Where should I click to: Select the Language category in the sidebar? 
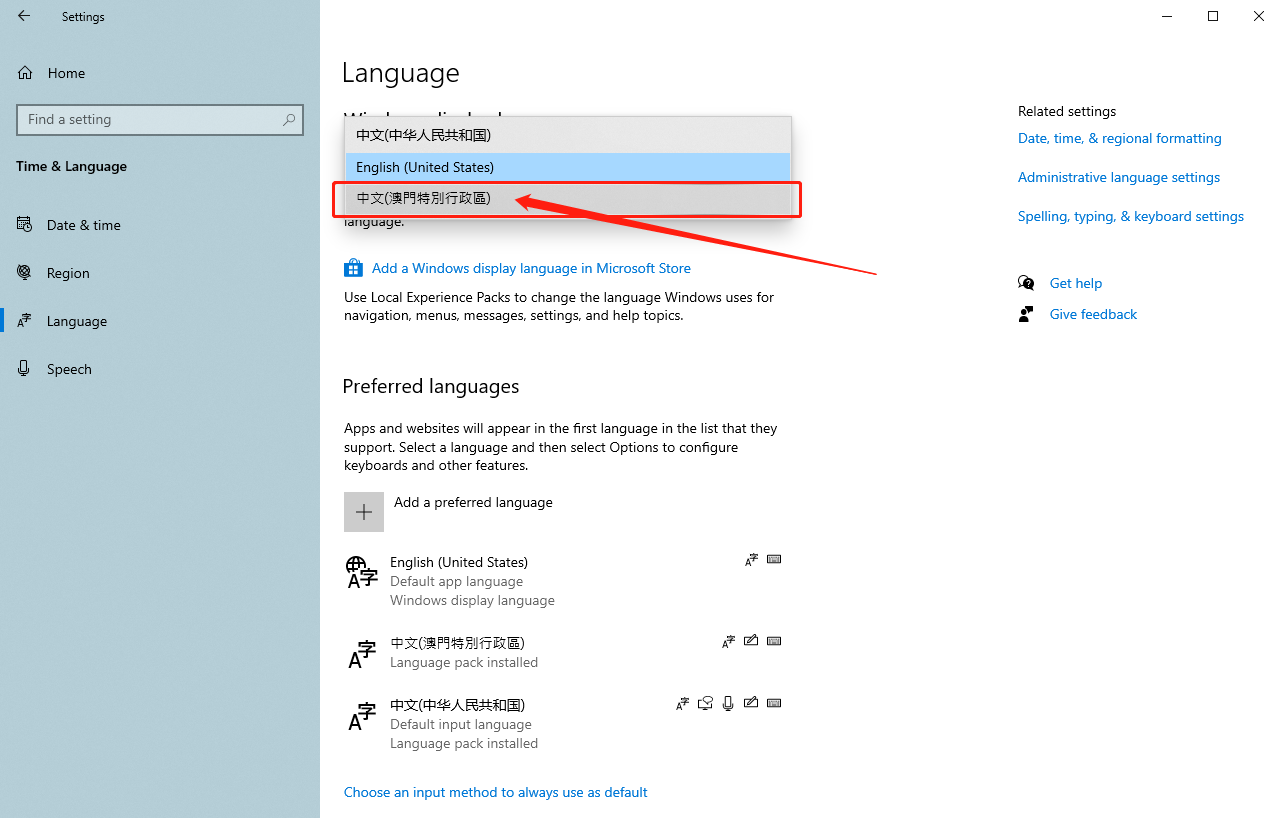77,321
